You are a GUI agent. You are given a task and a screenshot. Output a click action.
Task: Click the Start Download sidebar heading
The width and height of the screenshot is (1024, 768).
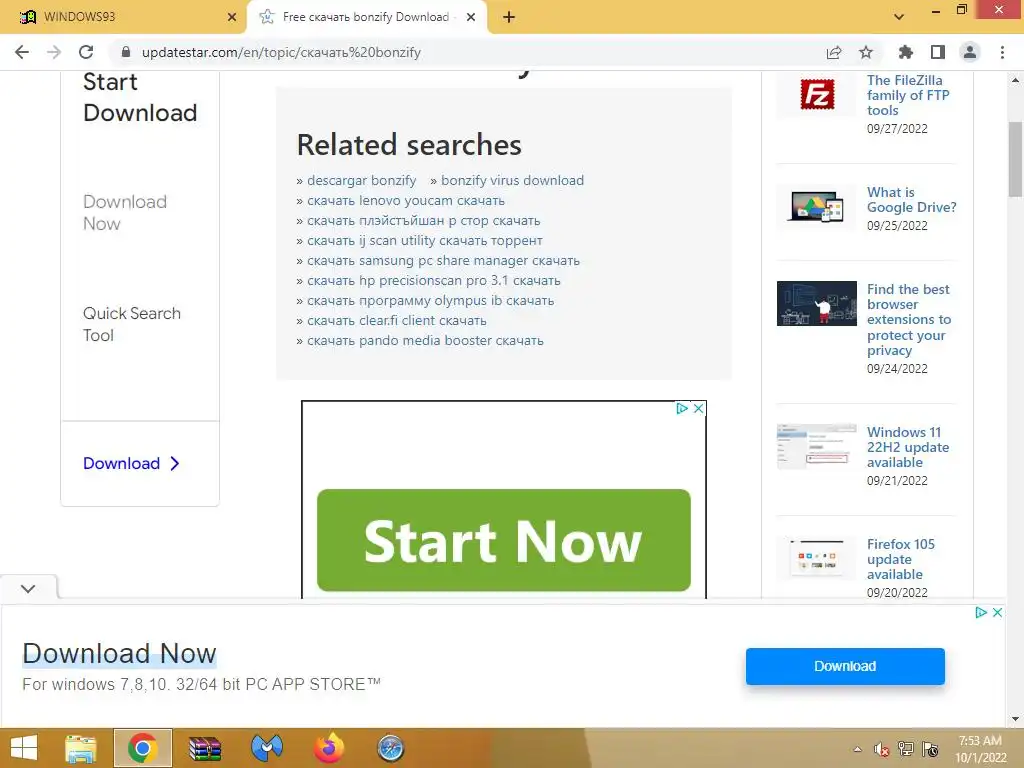pos(140,97)
